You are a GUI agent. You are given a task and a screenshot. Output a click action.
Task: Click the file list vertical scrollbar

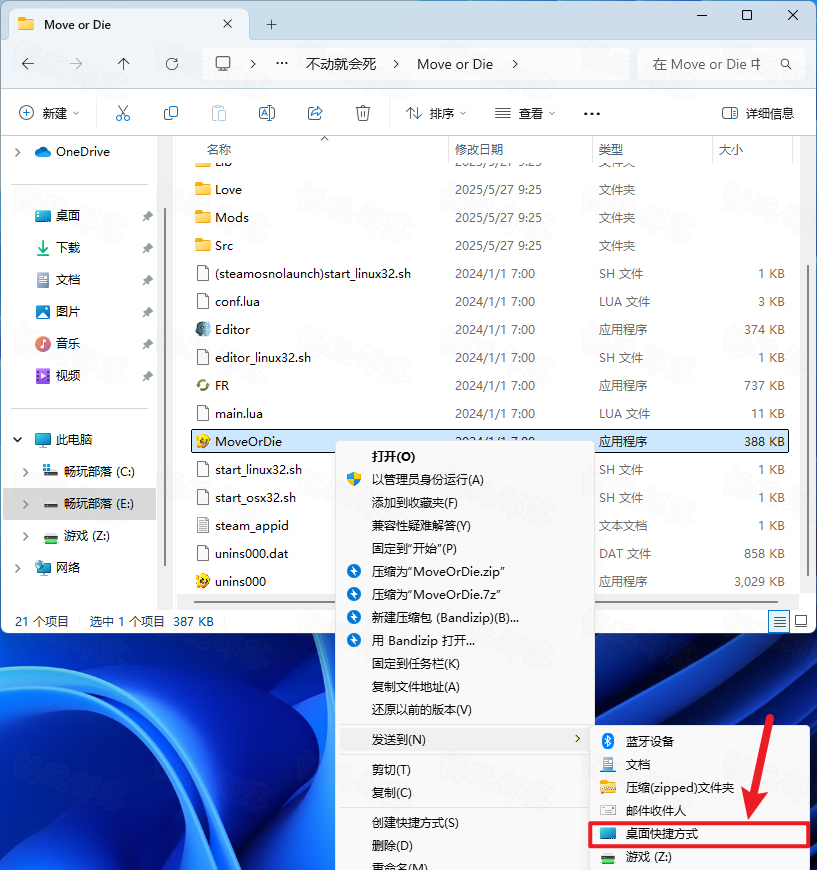pyautogui.click(x=808, y=421)
